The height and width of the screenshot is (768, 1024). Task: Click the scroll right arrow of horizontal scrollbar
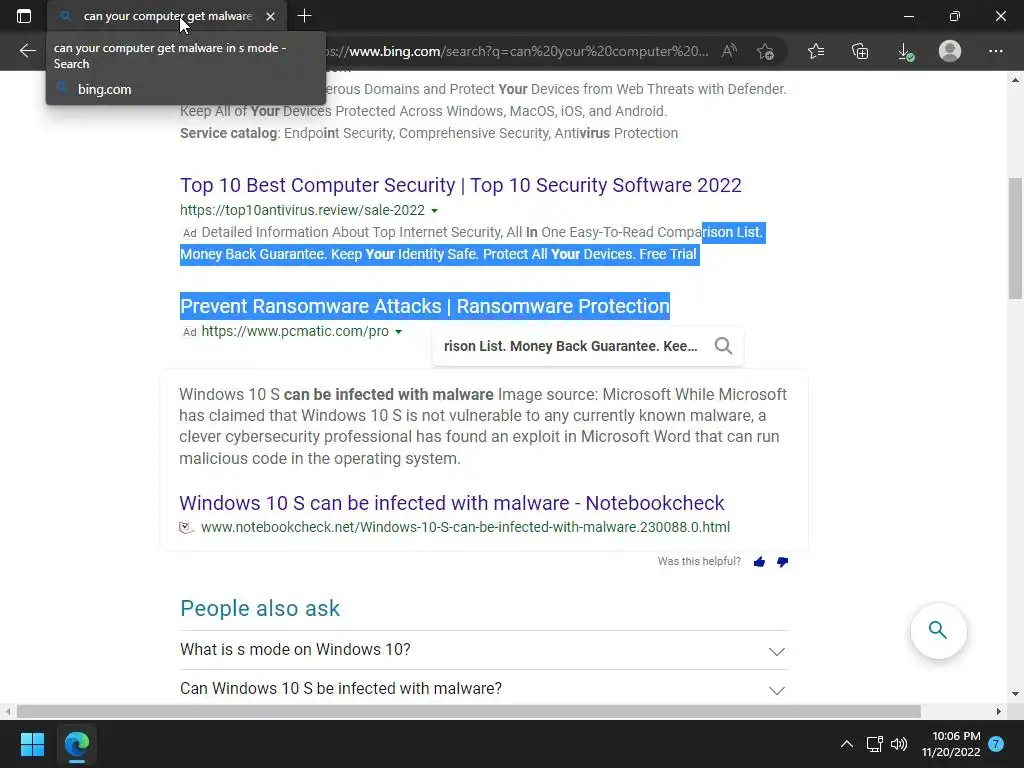[999, 711]
